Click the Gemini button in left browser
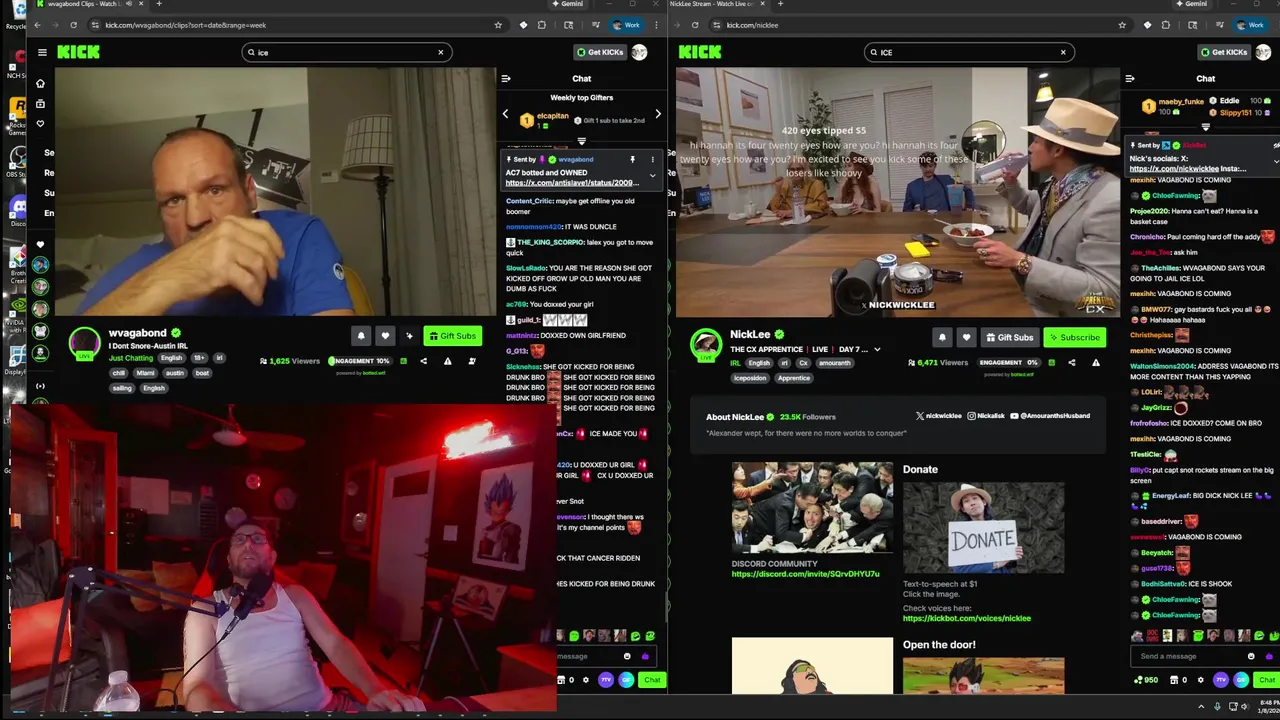This screenshot has height=720, width=1280. (x=567, y=4)
